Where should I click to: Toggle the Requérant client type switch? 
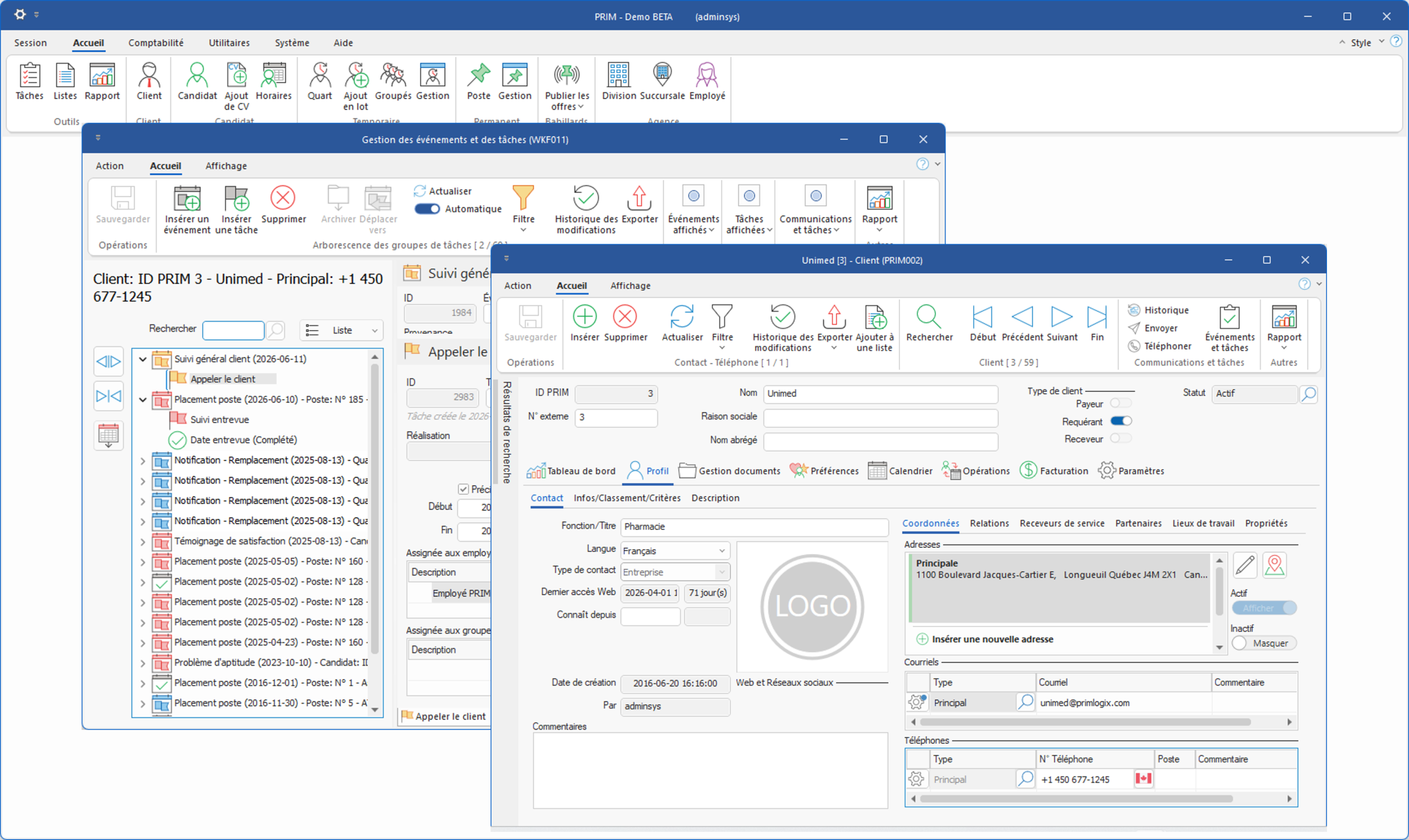tap(1120, 421)
